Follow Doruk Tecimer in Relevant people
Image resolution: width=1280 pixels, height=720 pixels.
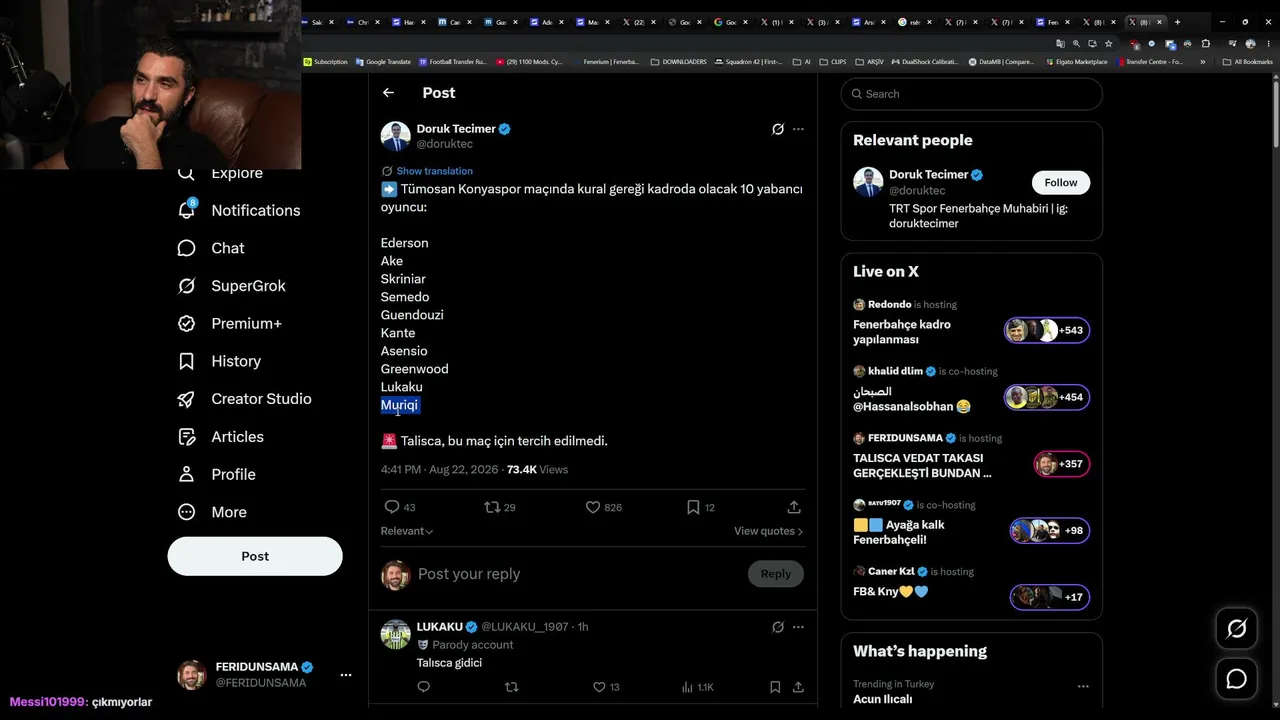point(1061,183)
